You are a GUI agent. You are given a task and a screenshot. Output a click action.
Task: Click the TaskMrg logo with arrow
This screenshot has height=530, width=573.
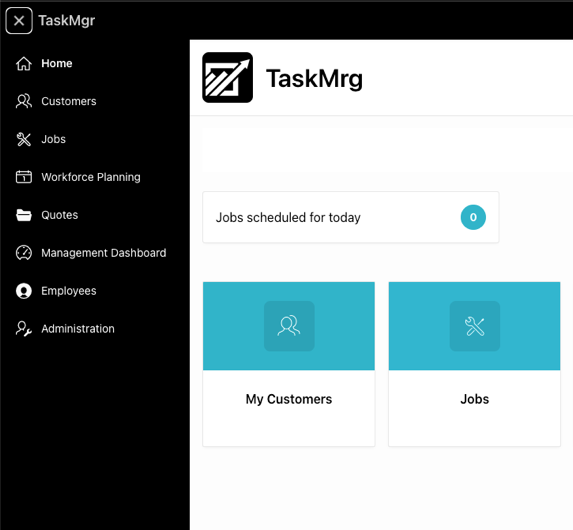click(227, 77)
